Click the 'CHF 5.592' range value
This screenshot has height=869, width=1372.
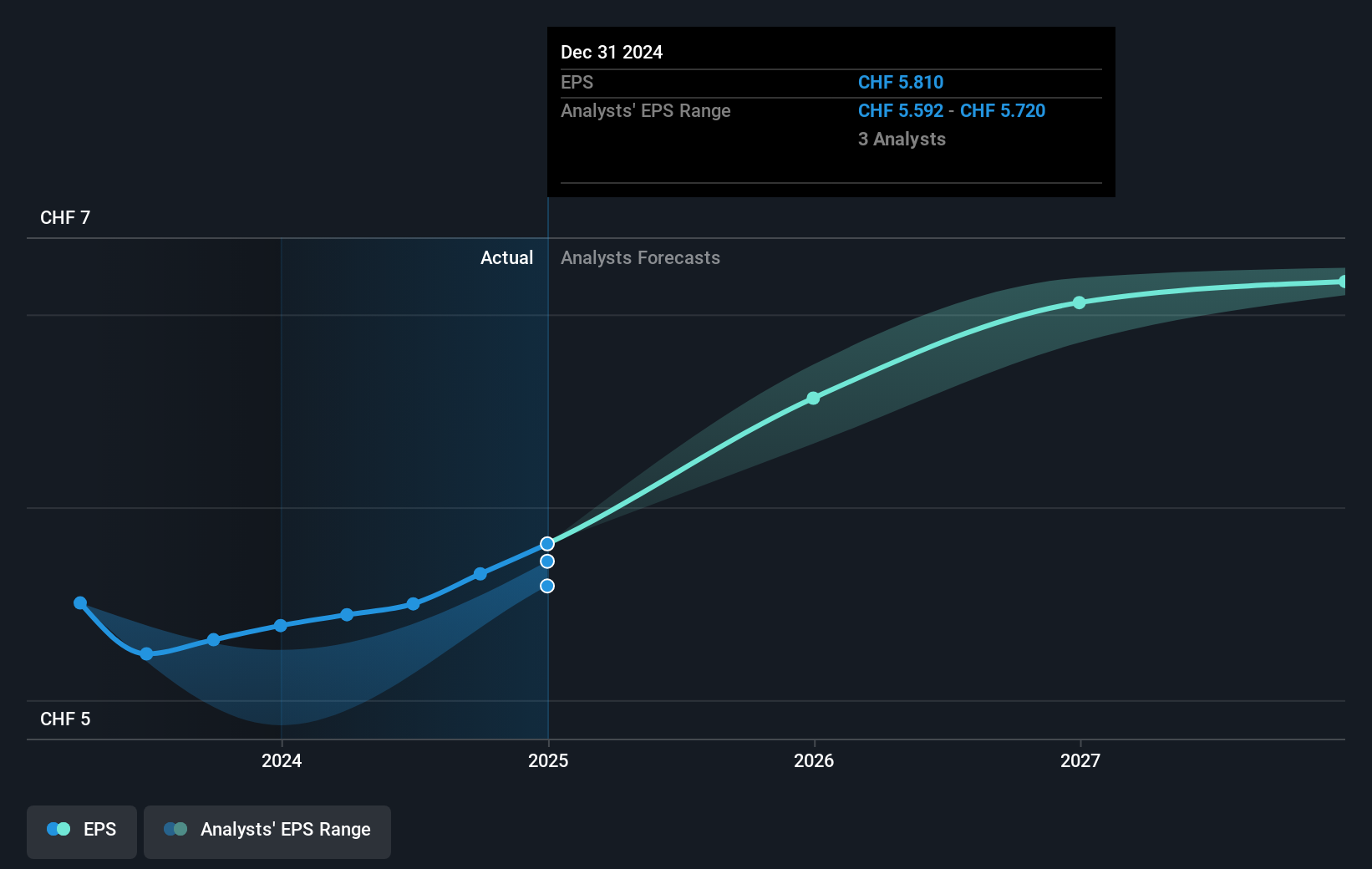pos(901,111)
